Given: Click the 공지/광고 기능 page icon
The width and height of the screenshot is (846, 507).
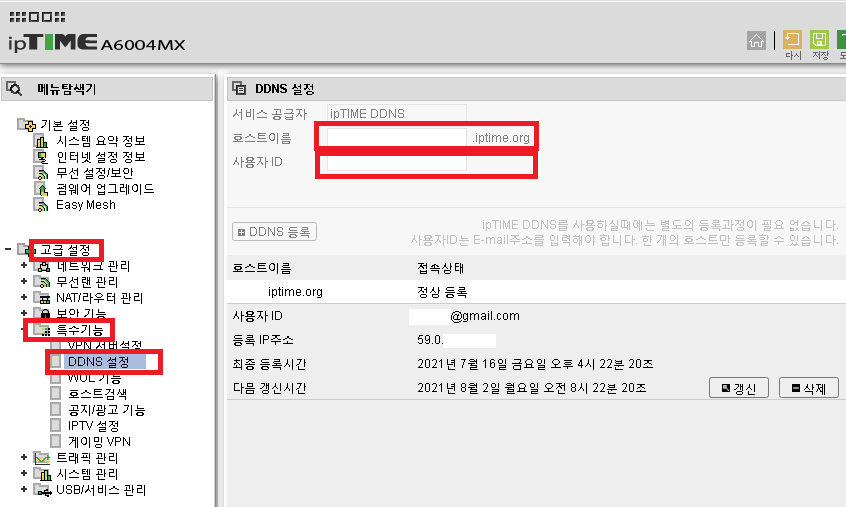Looking at the screenshot, I should tap(56, 410).
